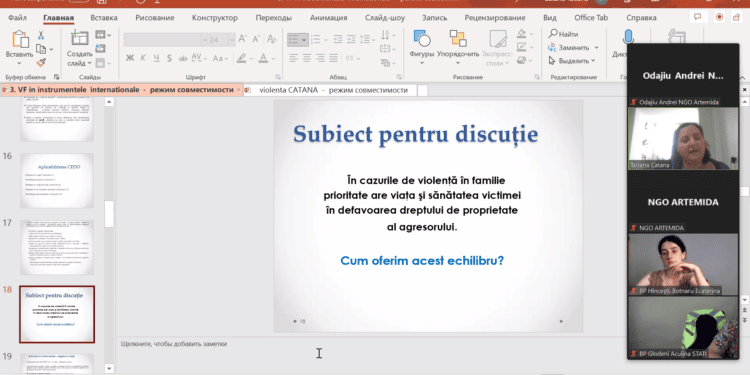Viewport: 750px width, 375px height.
Task: Align text right in Абзац group
Action: coord(320,58)
